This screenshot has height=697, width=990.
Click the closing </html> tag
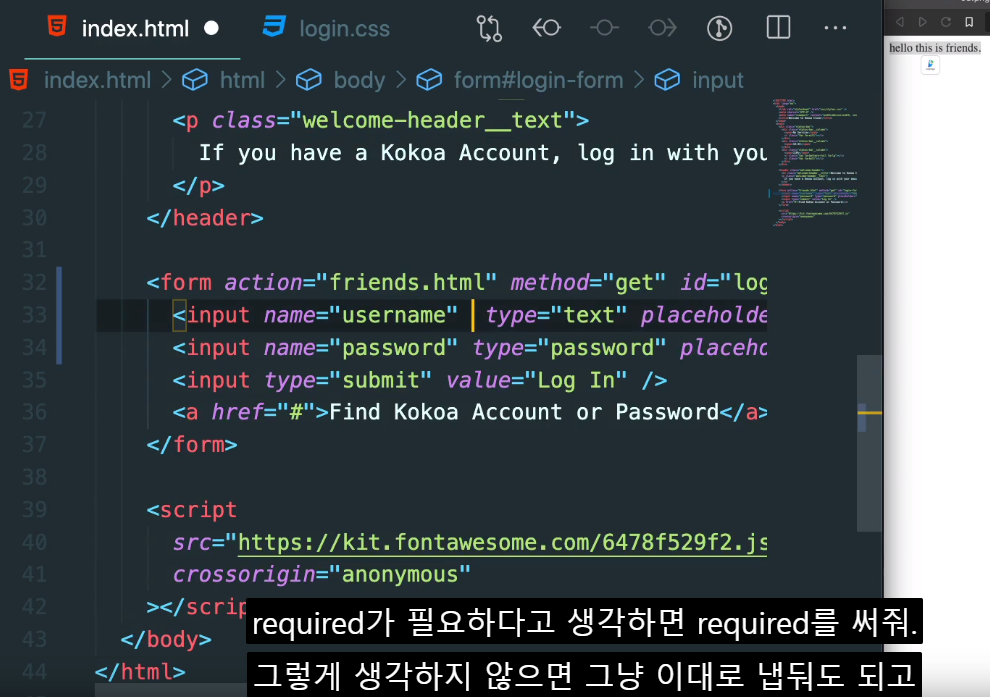click(x=140, y=672)
